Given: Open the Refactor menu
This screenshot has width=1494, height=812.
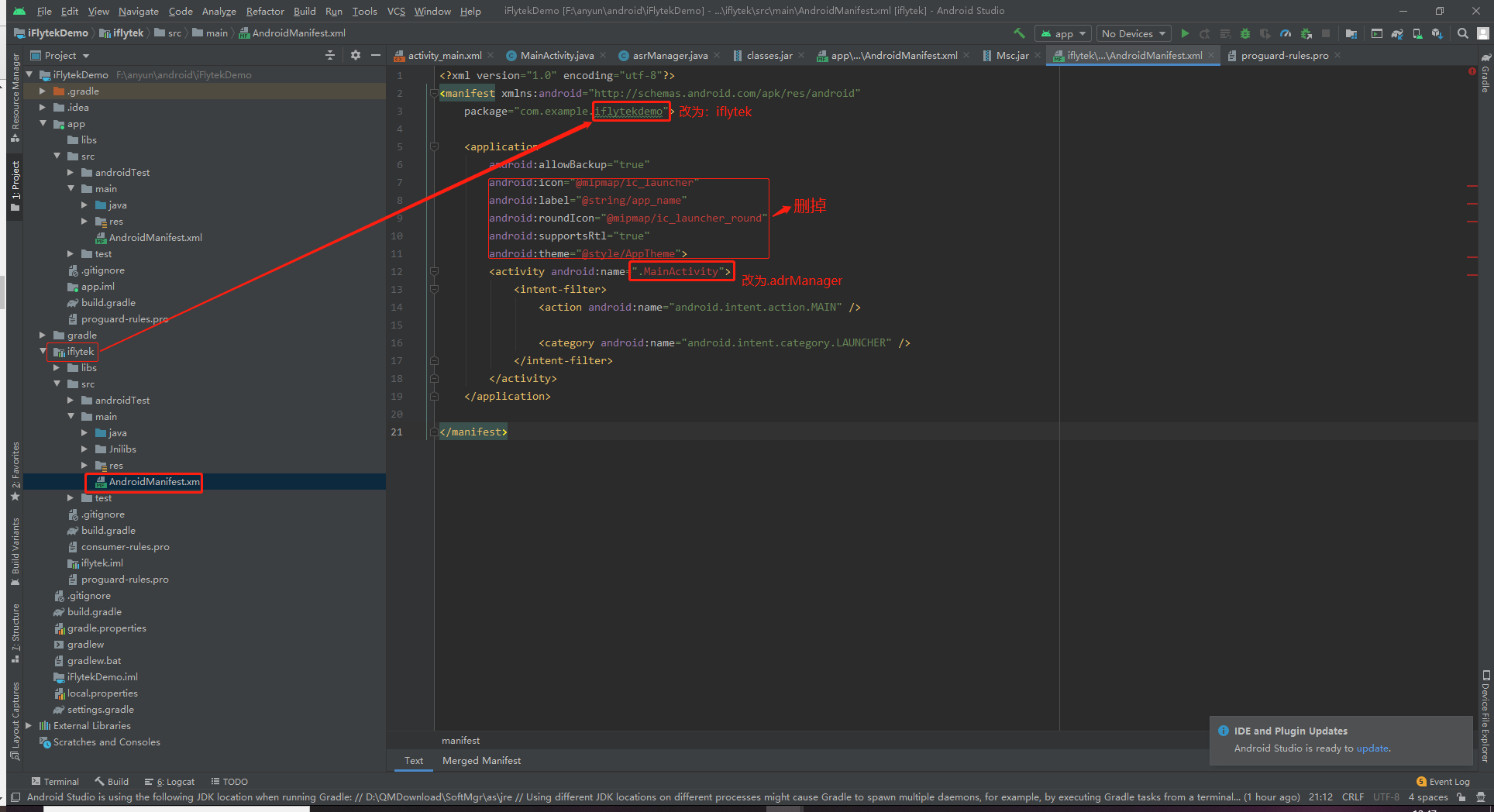Looking at the screenshot, I should coord(265,11).
